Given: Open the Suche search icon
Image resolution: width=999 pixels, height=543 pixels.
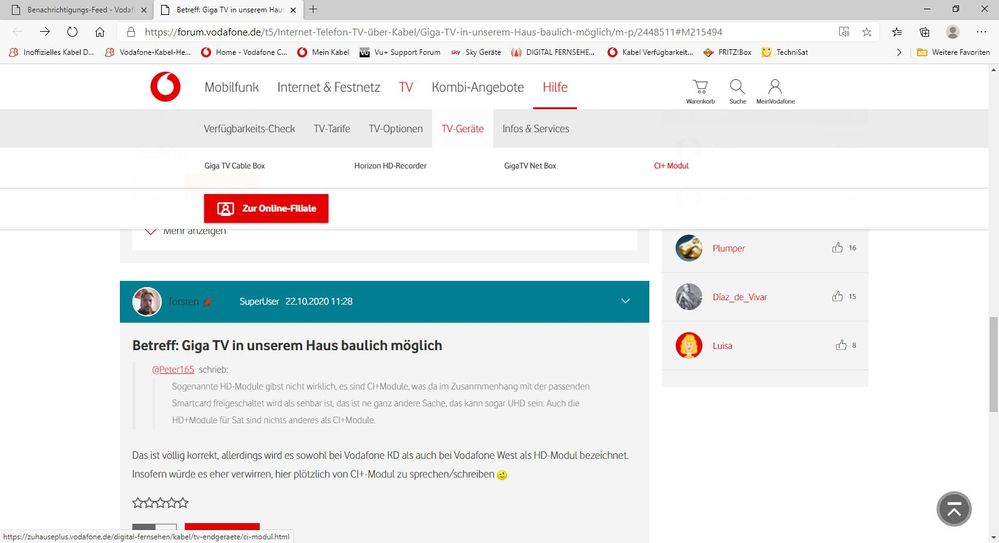Looking at the screenshot, I should (x=737, y=91).
